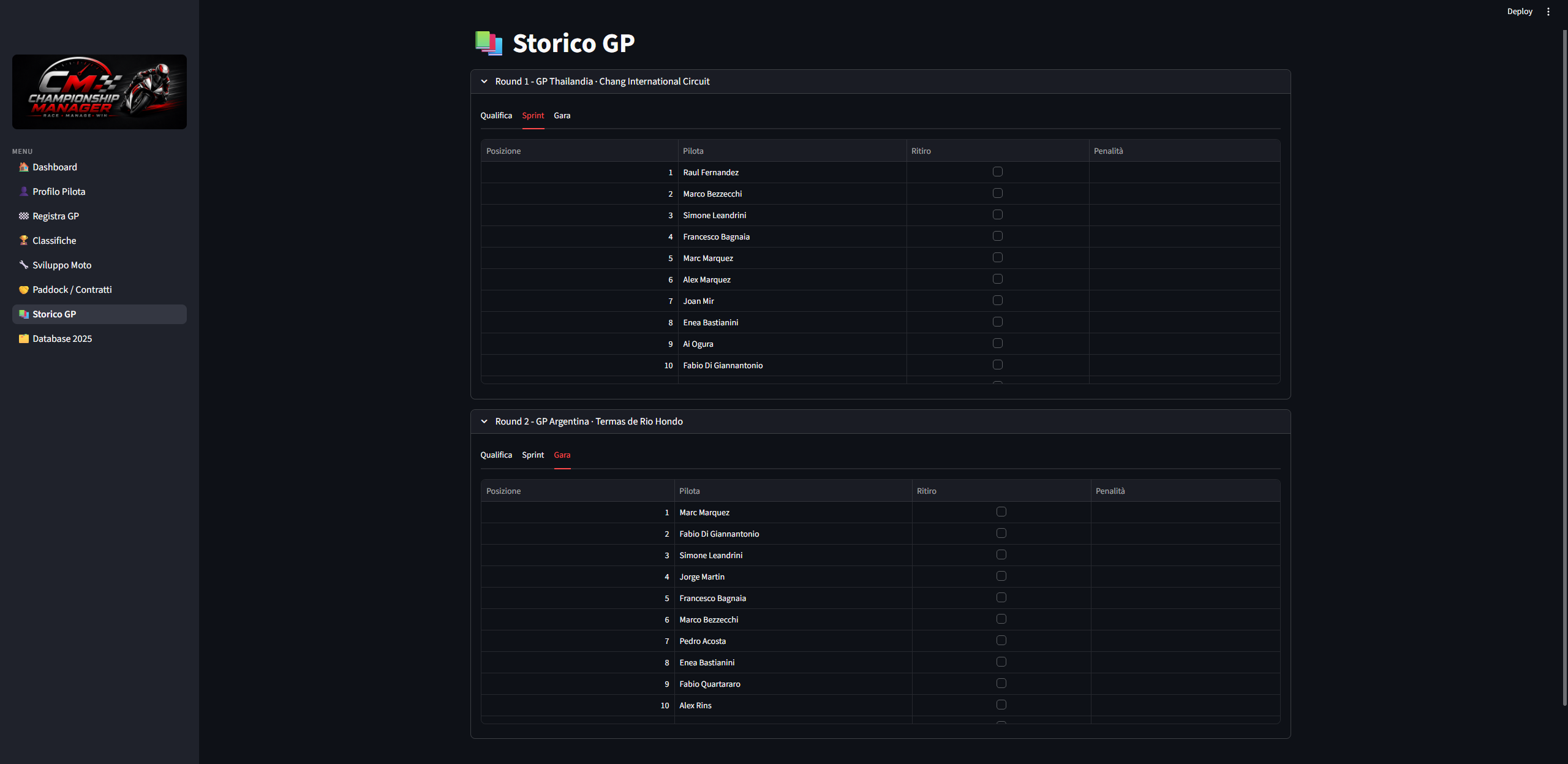Toggle Ritiro checkbox for Jorge Martin
The width and height of the screenshot is (1568, 764).
pos(1001,576)
